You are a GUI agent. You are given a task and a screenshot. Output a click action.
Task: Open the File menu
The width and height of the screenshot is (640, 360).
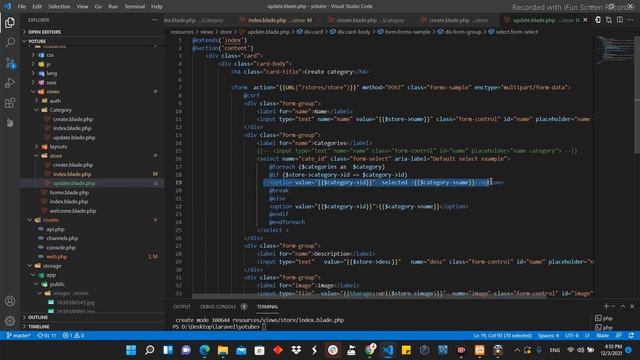pyautogui.click(x=22, y=7)
